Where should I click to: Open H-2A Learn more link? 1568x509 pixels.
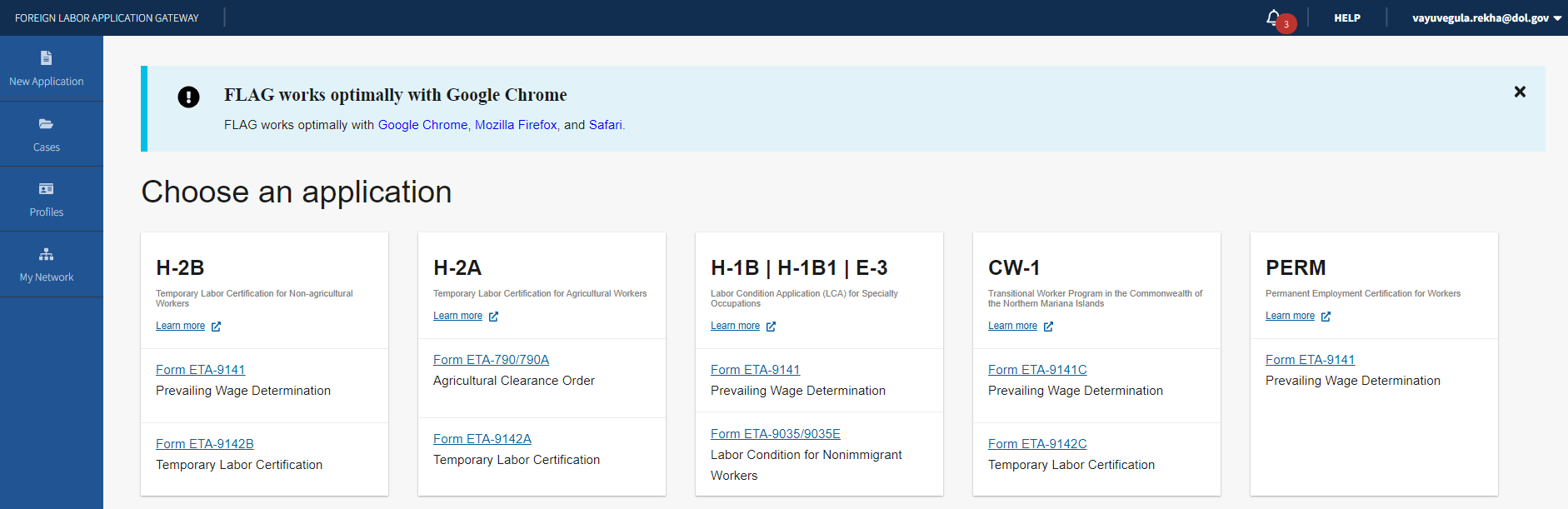click(x=457, y=316)
